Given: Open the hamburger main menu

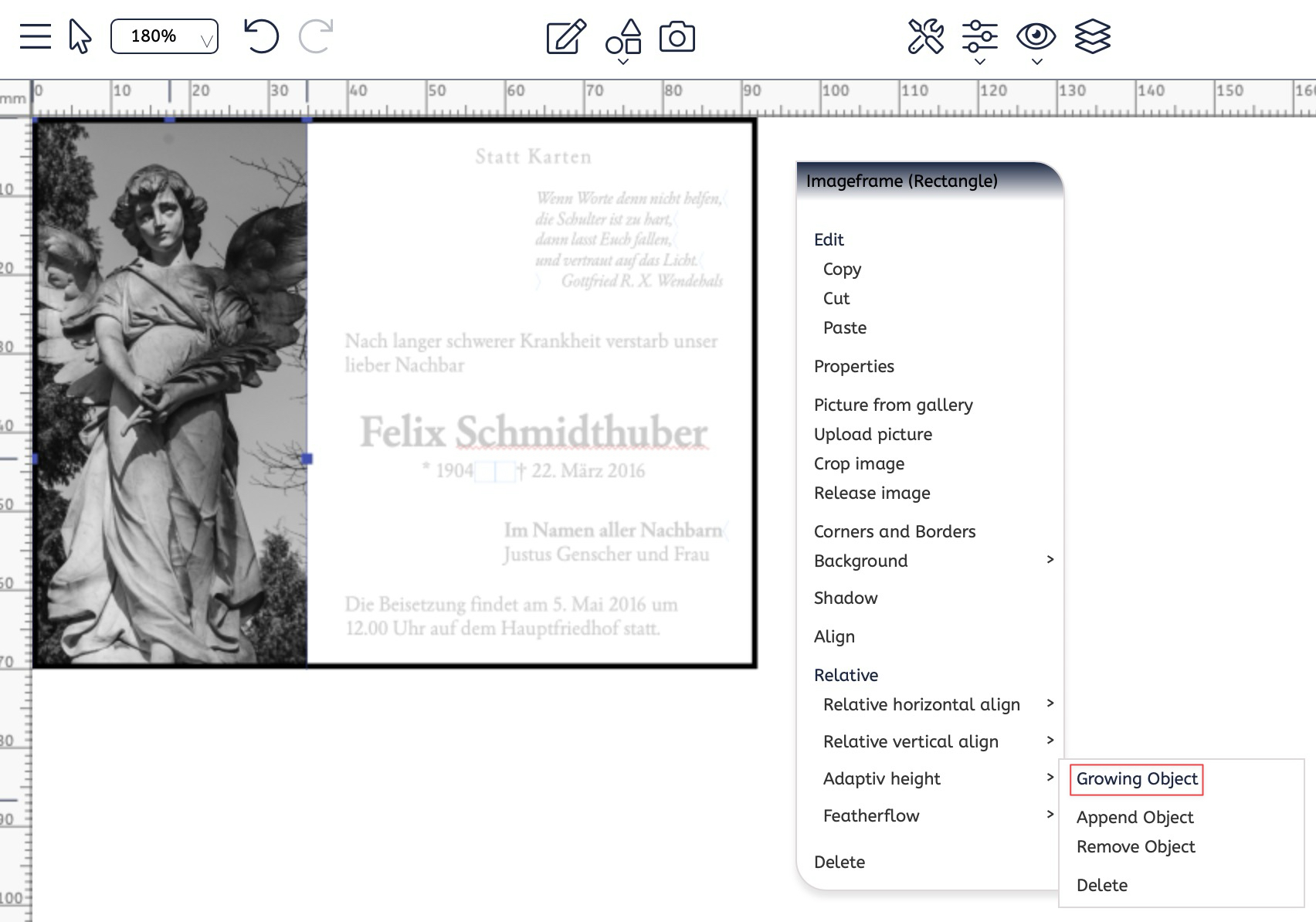Looking at the screenshot, I should point(35,36).
